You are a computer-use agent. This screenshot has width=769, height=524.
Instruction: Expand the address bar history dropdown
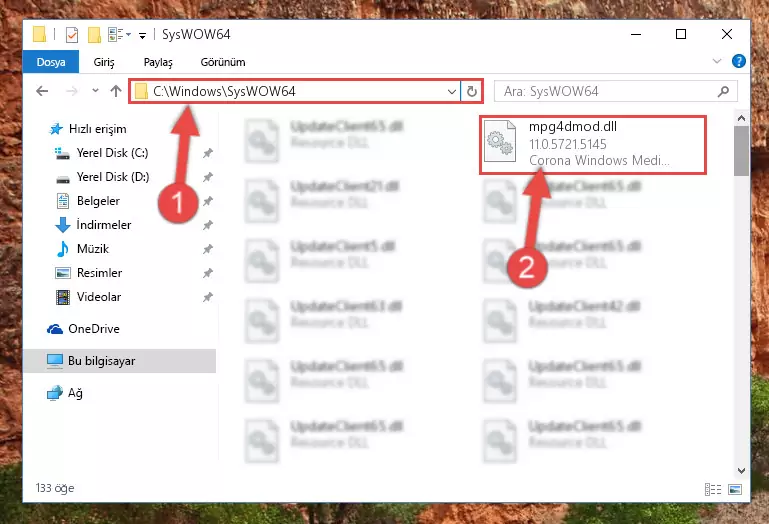pos(452,92)
